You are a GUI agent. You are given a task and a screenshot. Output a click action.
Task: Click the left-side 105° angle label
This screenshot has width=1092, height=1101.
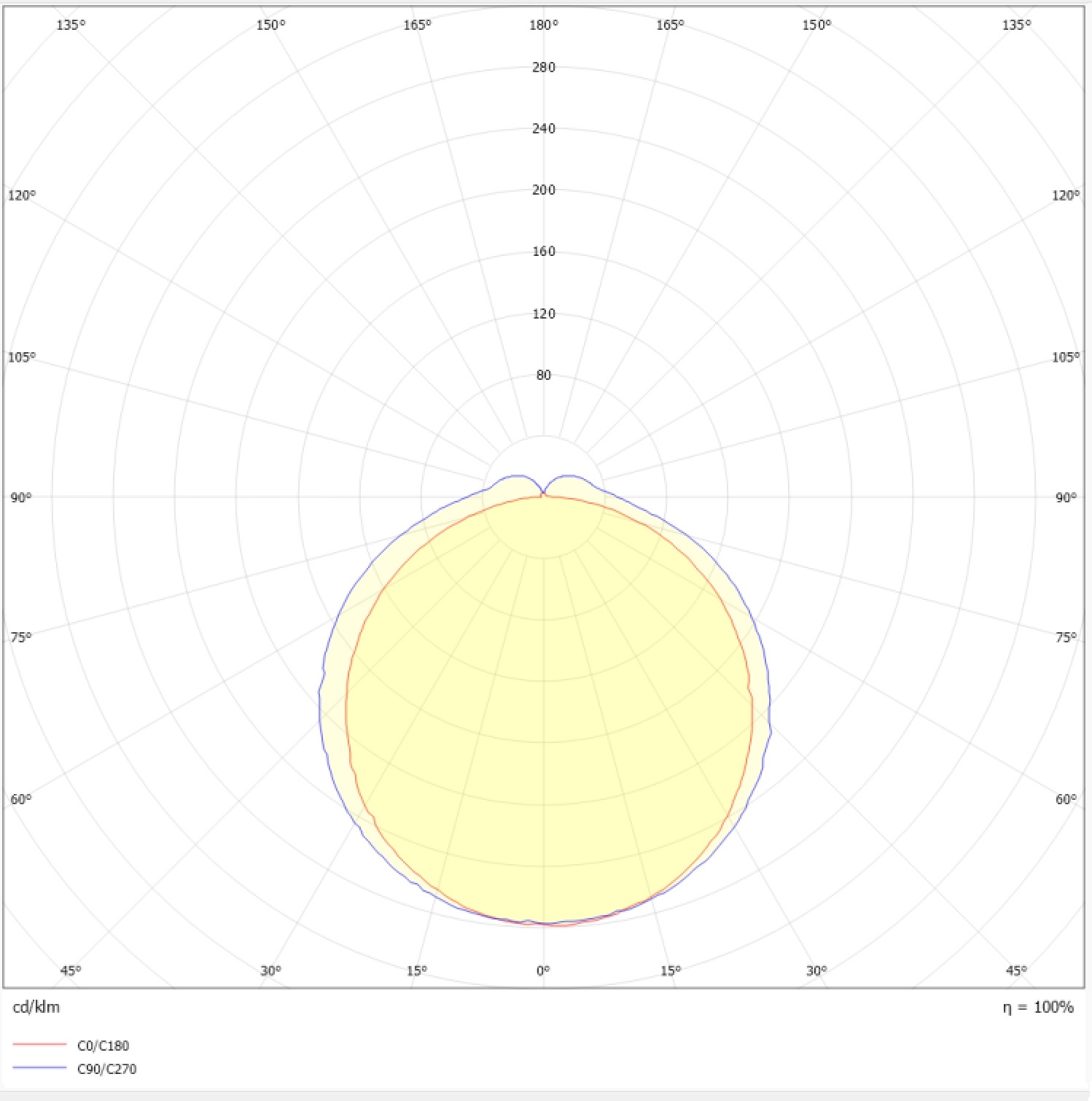[22, 357]
